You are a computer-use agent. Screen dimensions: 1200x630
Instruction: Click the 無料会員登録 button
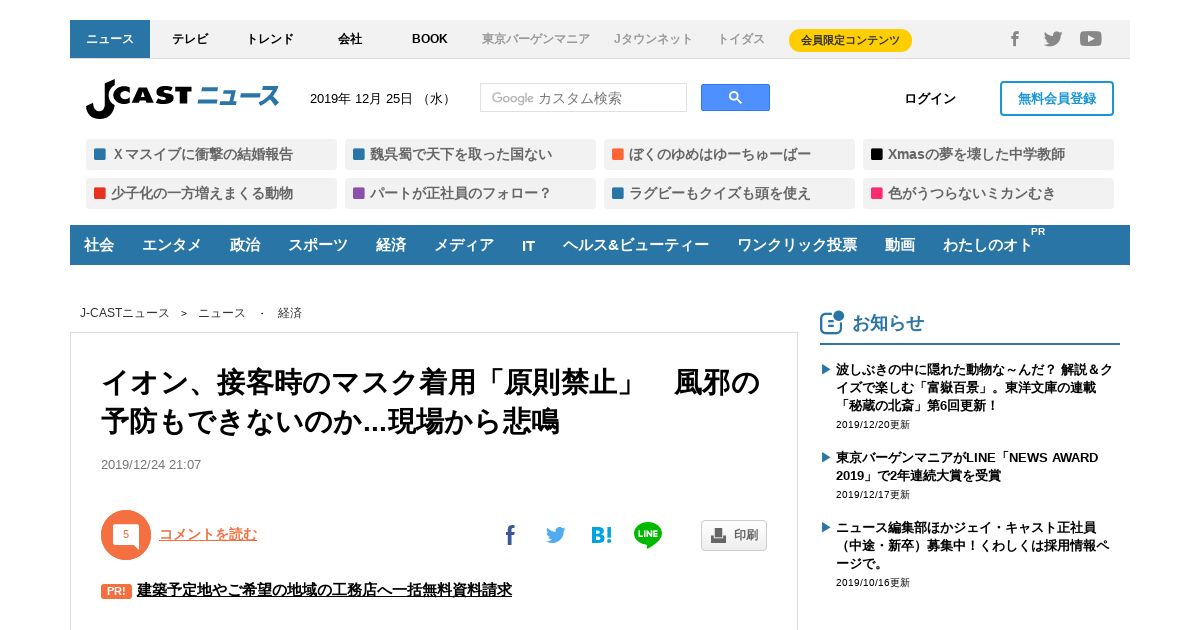(x=1057, y=98)
